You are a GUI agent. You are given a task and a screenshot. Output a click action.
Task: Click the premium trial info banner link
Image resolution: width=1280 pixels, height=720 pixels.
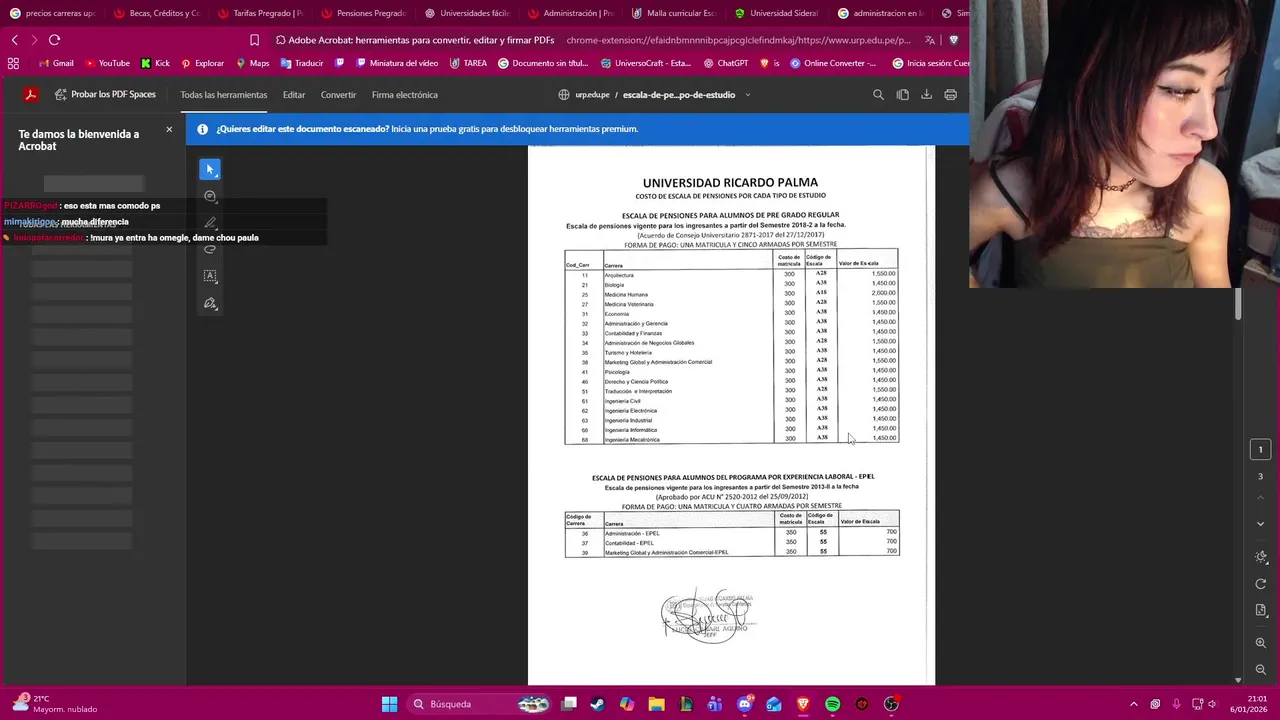[514, 129]
